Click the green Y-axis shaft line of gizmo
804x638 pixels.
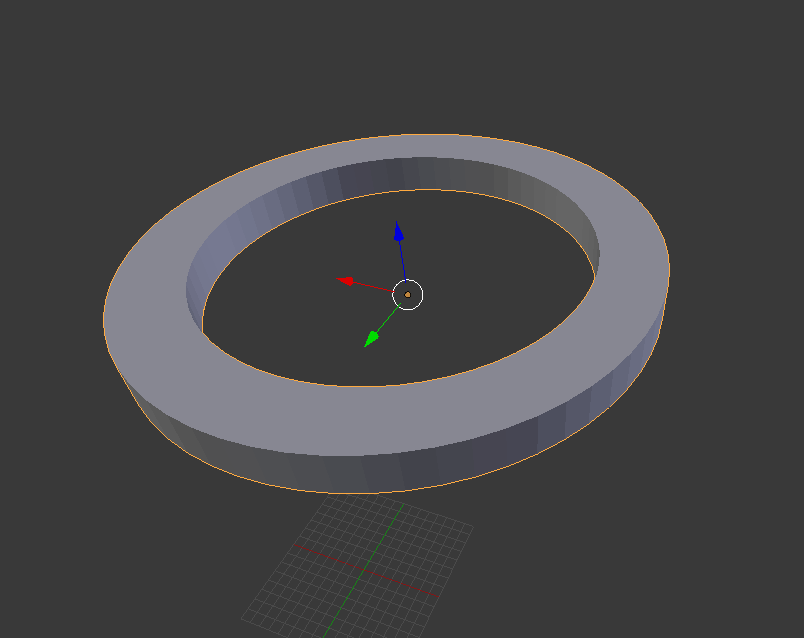(389, 318)
